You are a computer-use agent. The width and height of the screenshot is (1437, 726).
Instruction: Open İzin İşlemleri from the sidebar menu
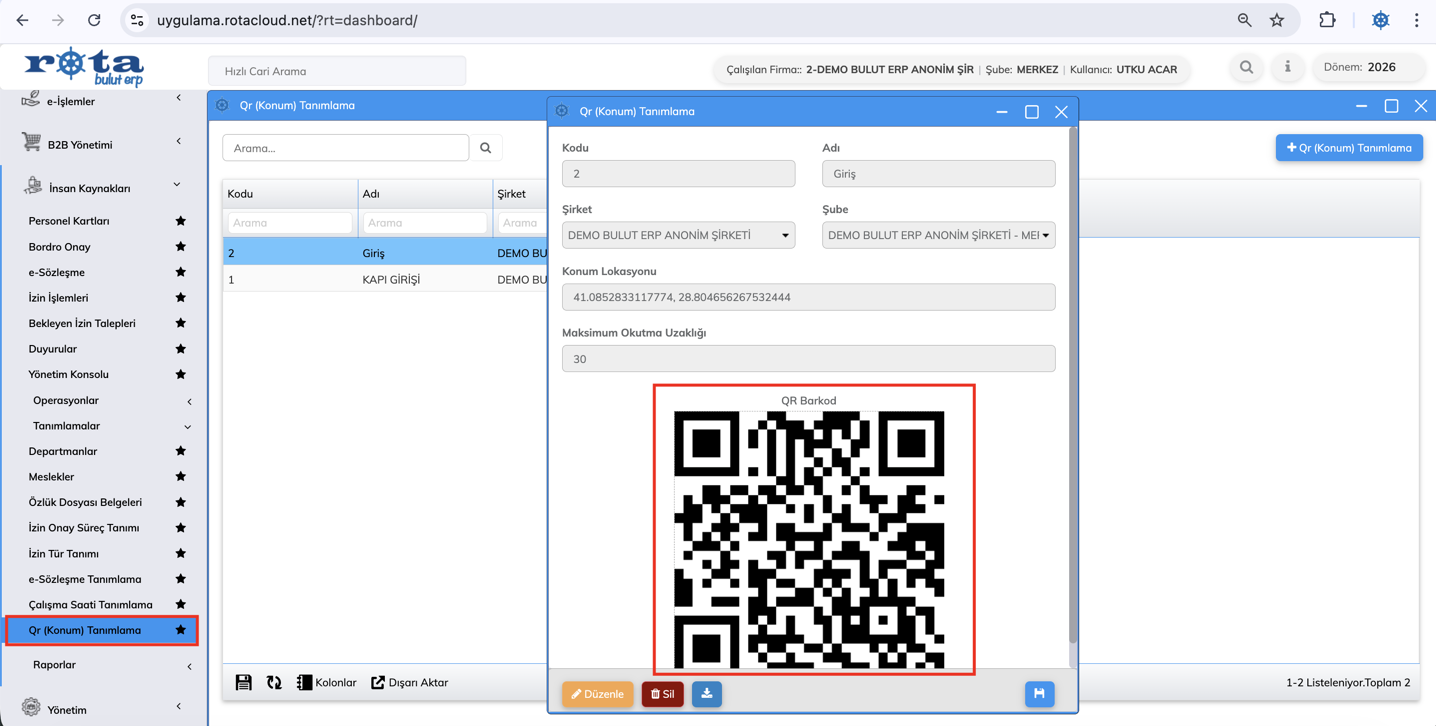point(58,298)
